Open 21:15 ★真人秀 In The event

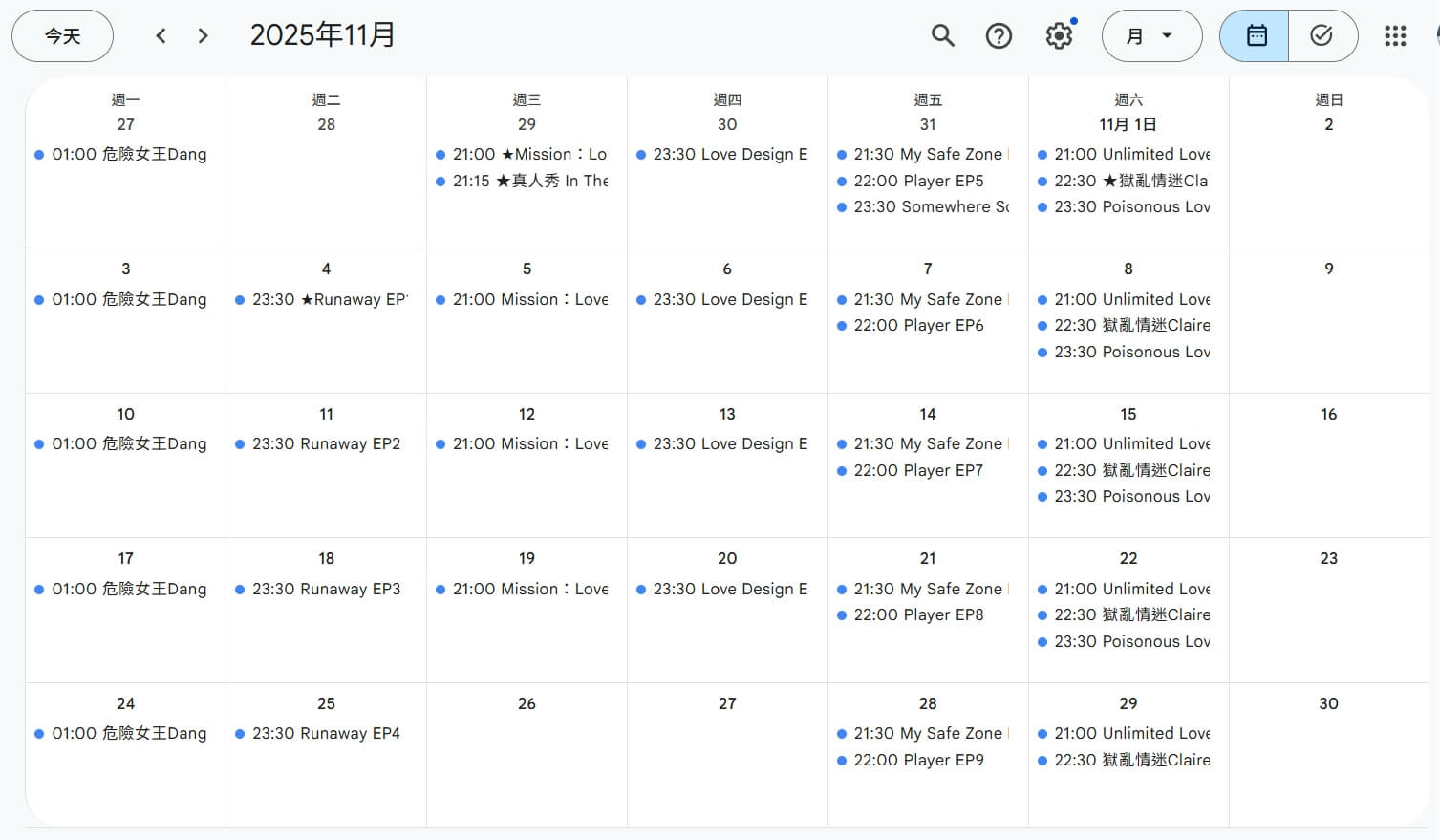tap(529, 181)
